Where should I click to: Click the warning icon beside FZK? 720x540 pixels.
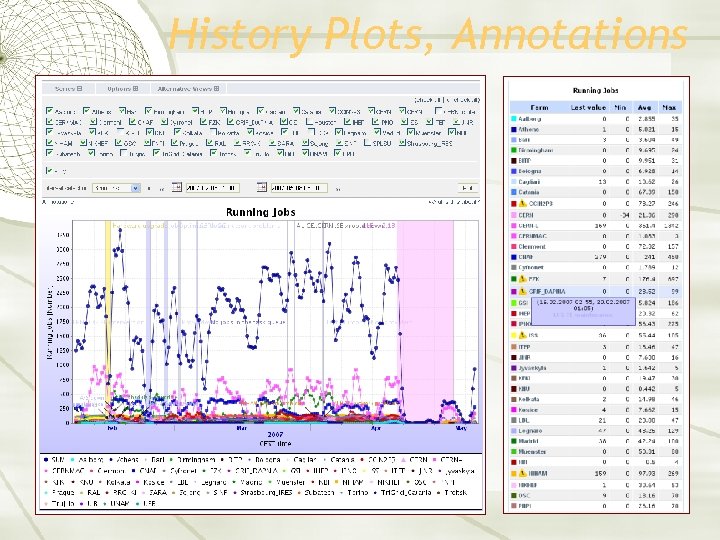[522, 279]
